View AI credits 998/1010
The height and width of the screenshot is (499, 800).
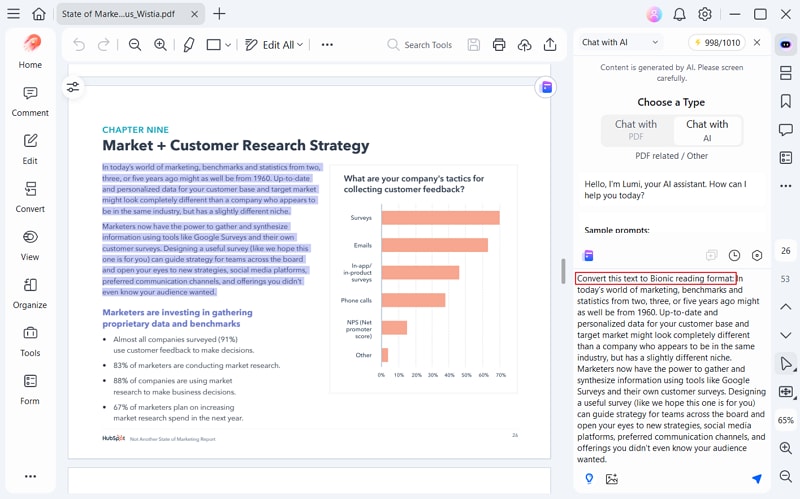coord(717,42)
